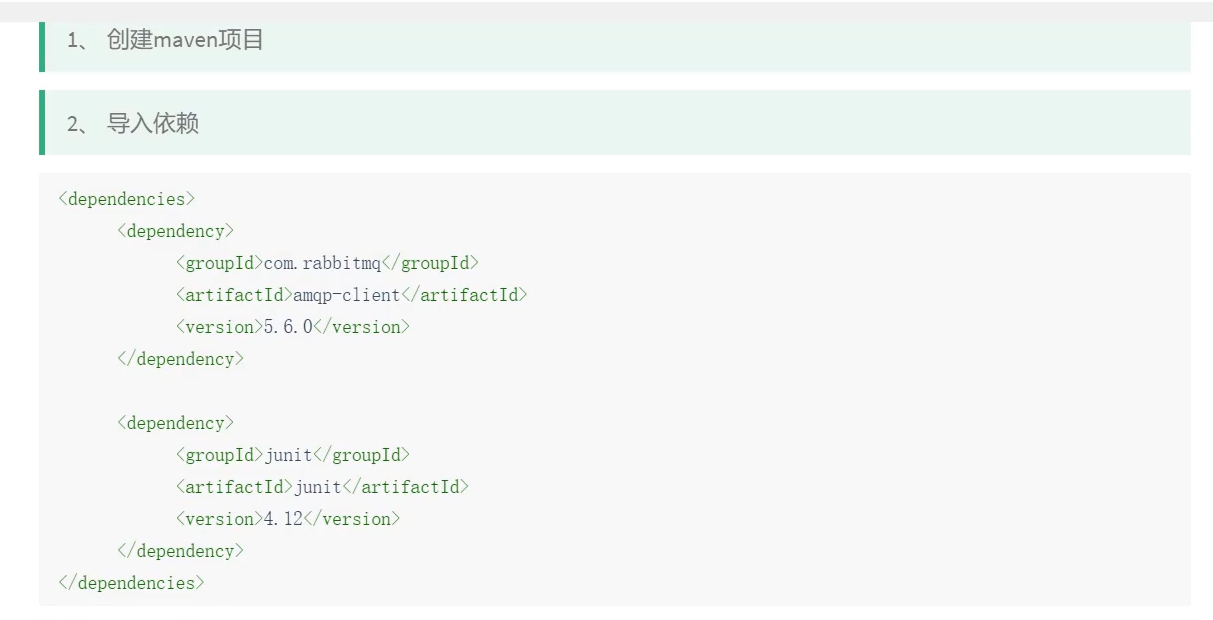Screen dimensions: 1213x620
Task: Click the version number 5.6.0
Action: pyautogui.click(x=288, y=327)
